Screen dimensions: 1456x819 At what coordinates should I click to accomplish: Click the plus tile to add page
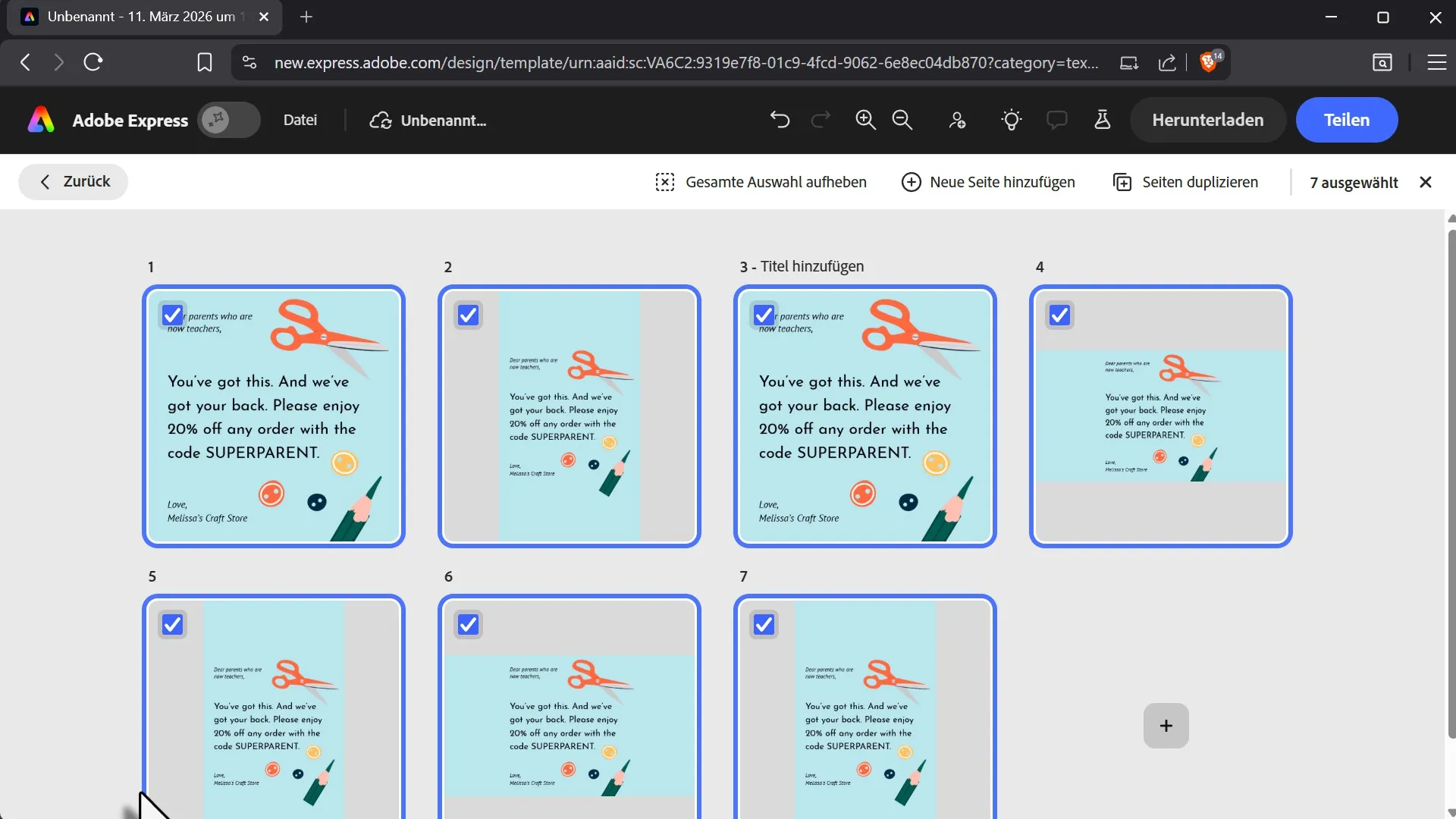pos(1166,726)
